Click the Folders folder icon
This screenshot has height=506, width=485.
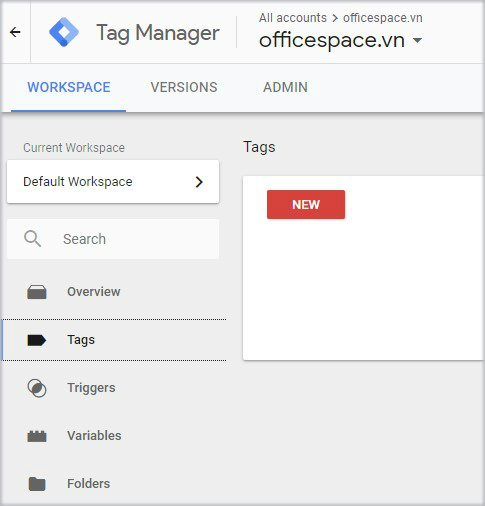(x=37, y=484)
